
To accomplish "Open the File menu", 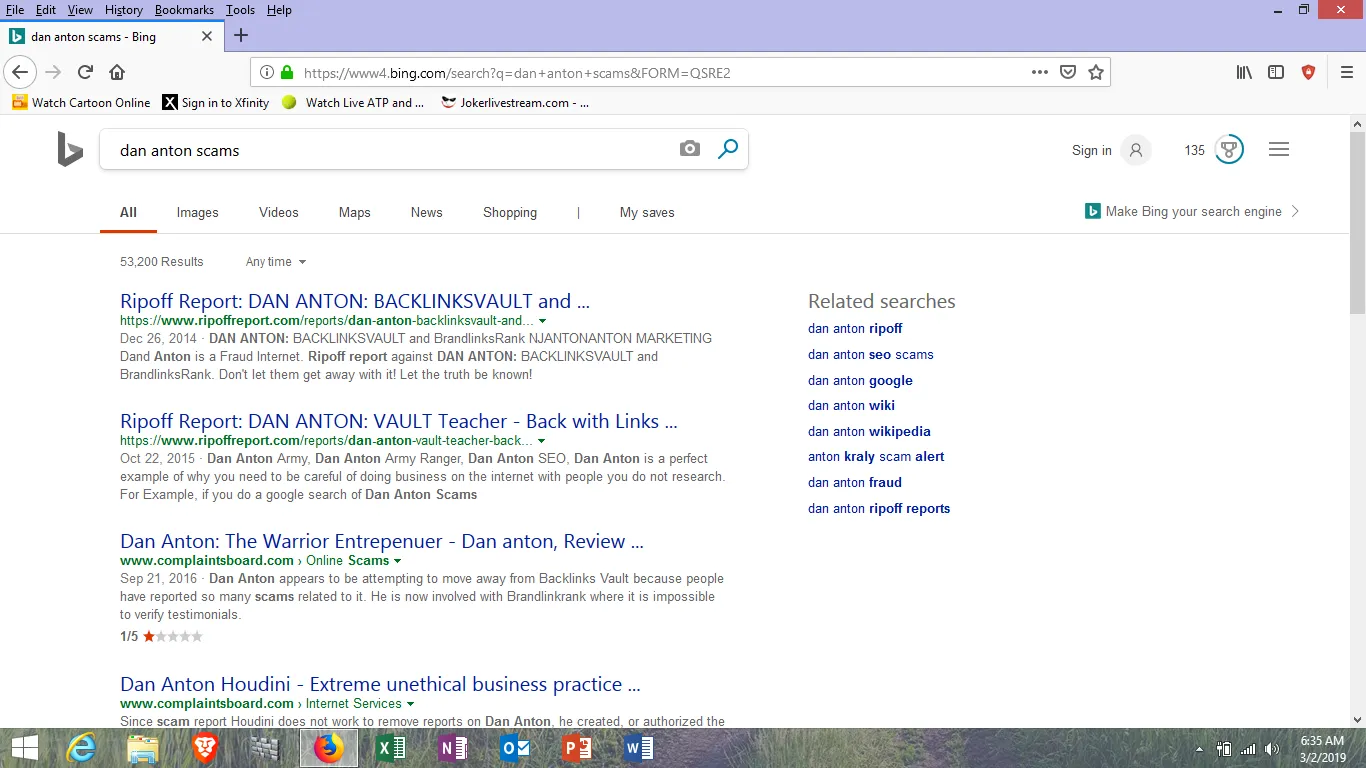I will [15, 10].
